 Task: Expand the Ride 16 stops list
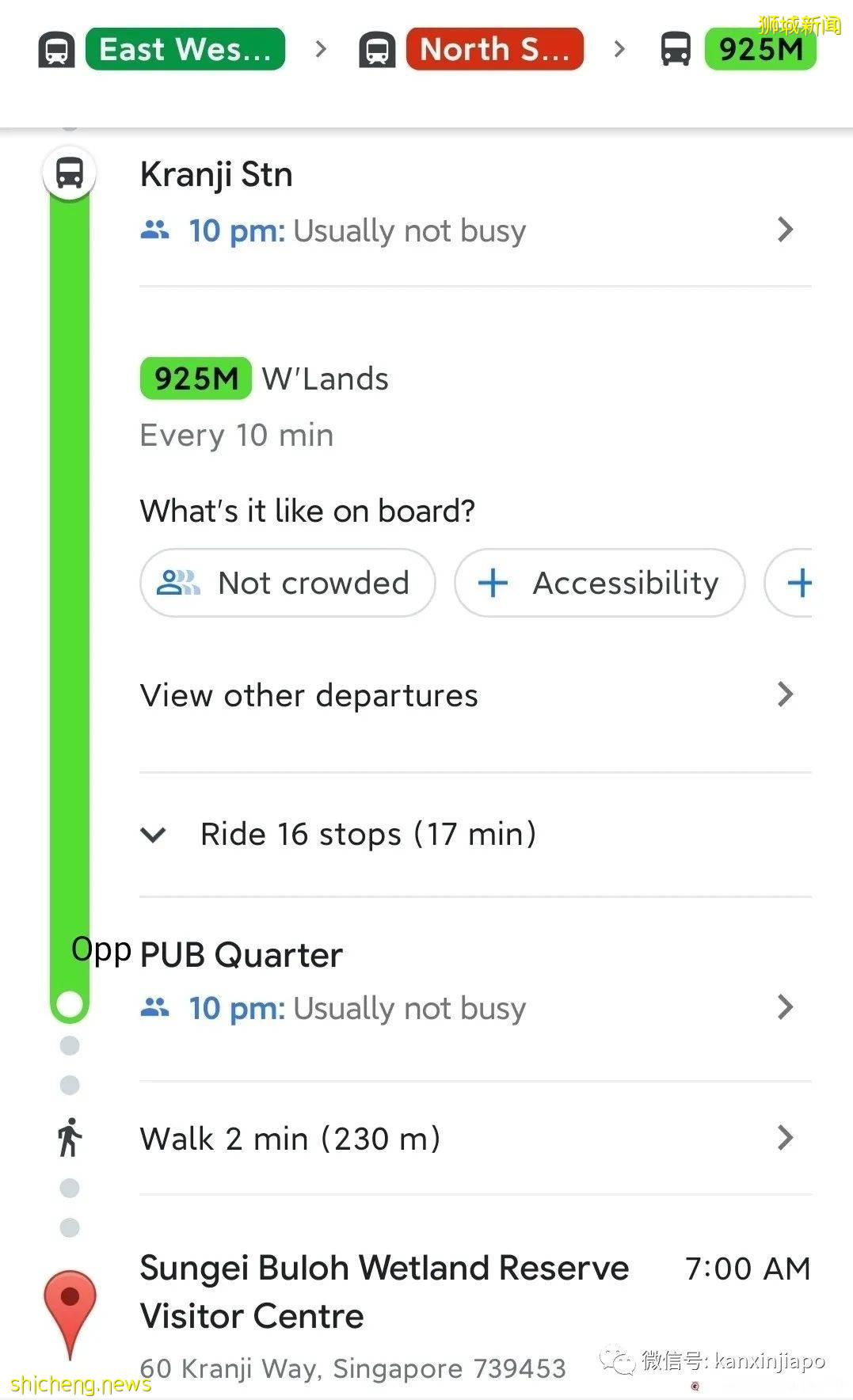coord(153,835)
